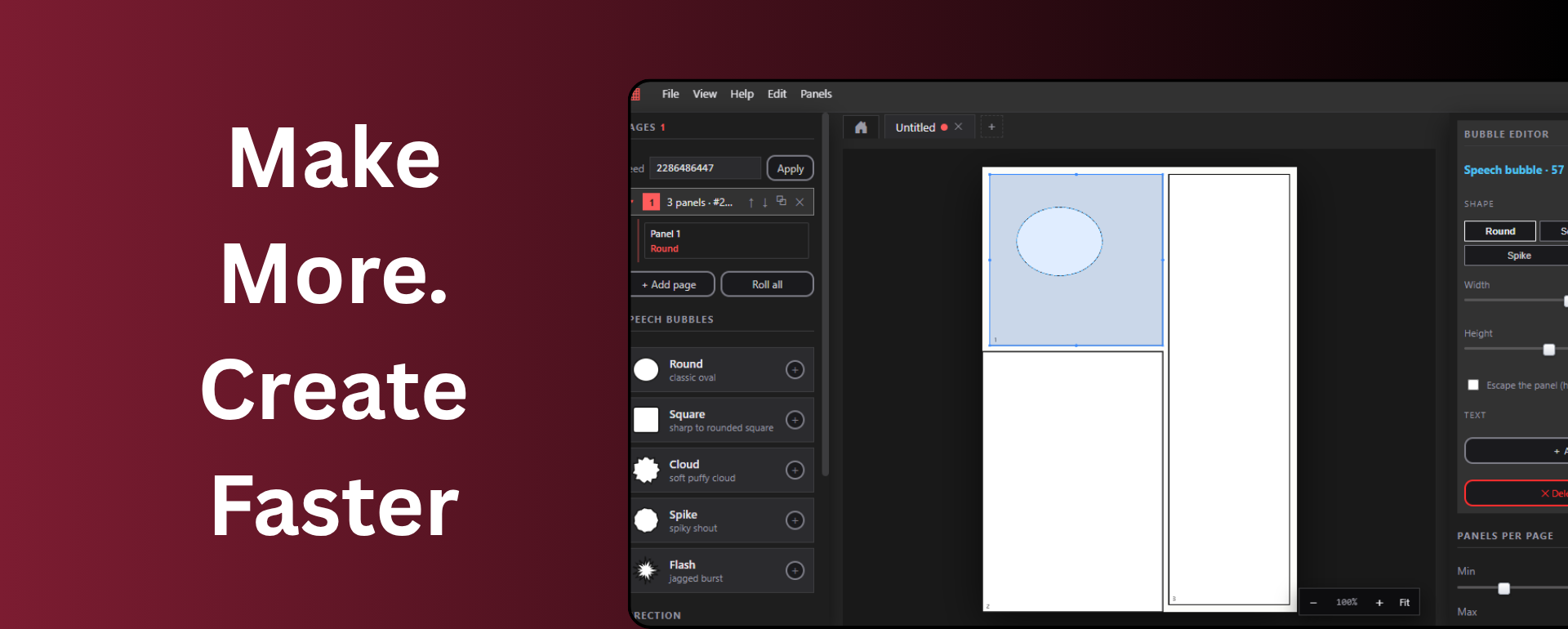Add a Cloud speech bubble
Screen dimensions: 1568x629
coord(795,471)
